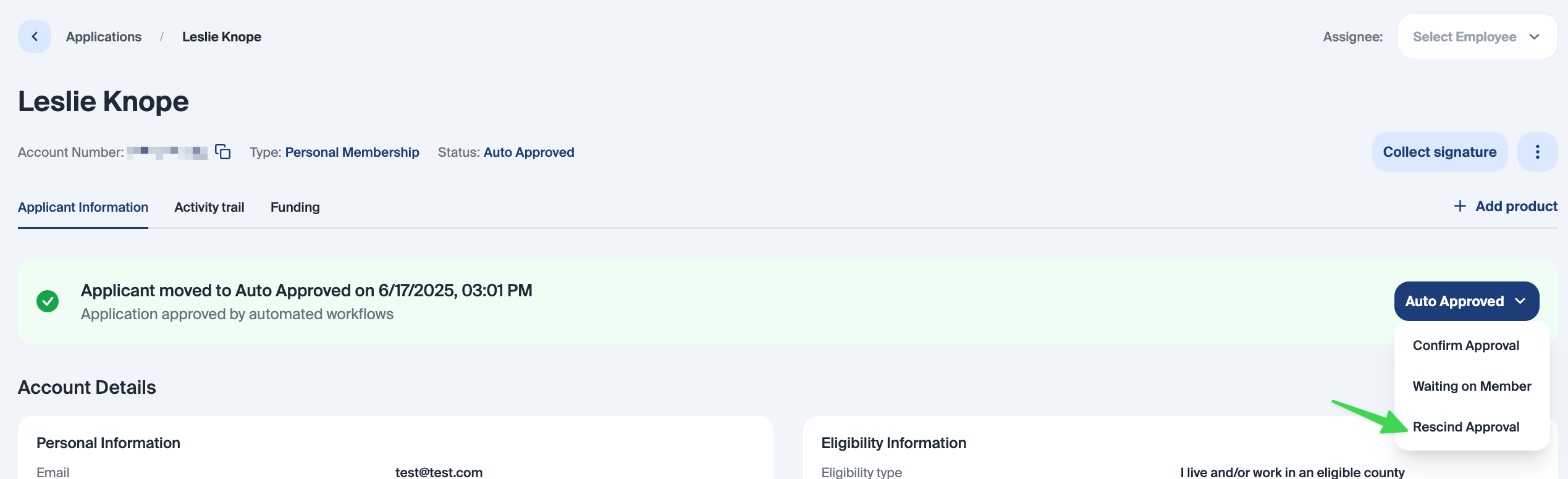Toggle the Auto Approved status dropdown

[1466, 301]
